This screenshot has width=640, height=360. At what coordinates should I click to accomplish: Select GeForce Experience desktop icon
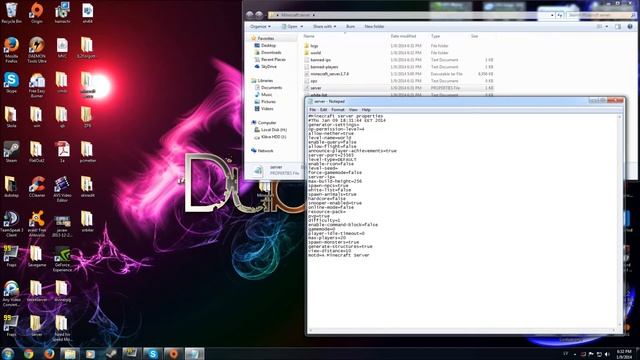(62, 259)
